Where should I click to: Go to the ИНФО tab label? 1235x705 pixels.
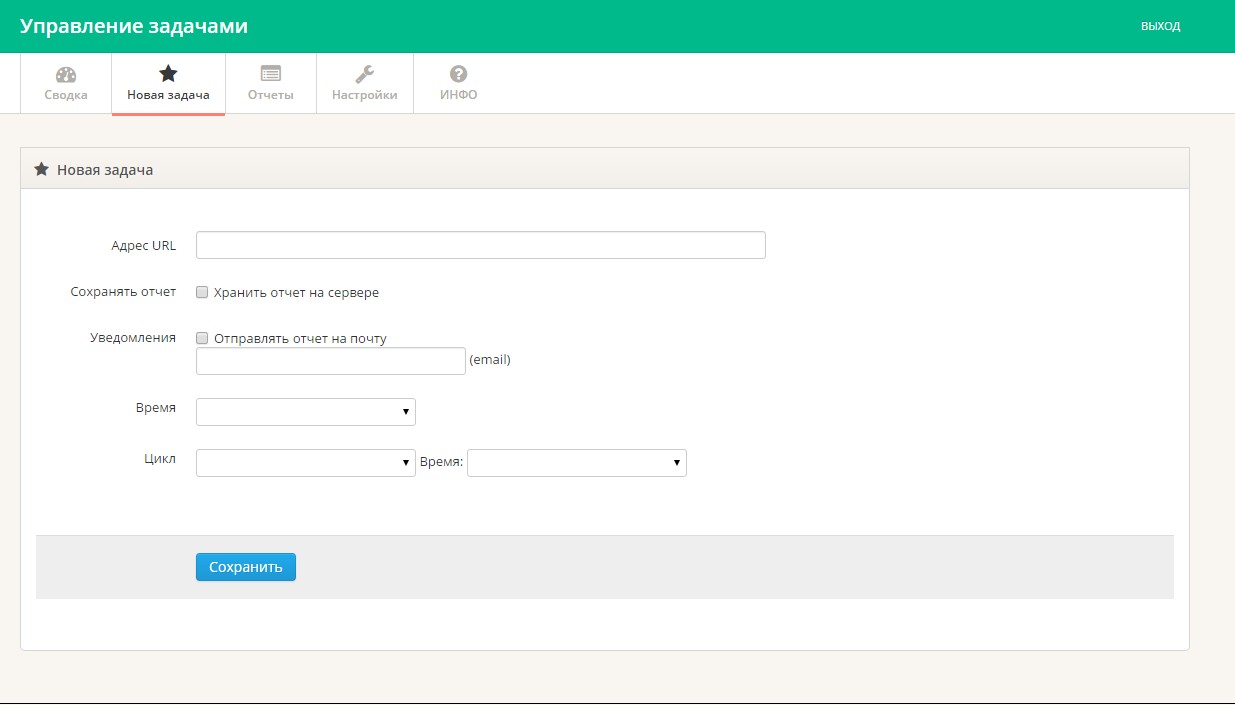459,95
